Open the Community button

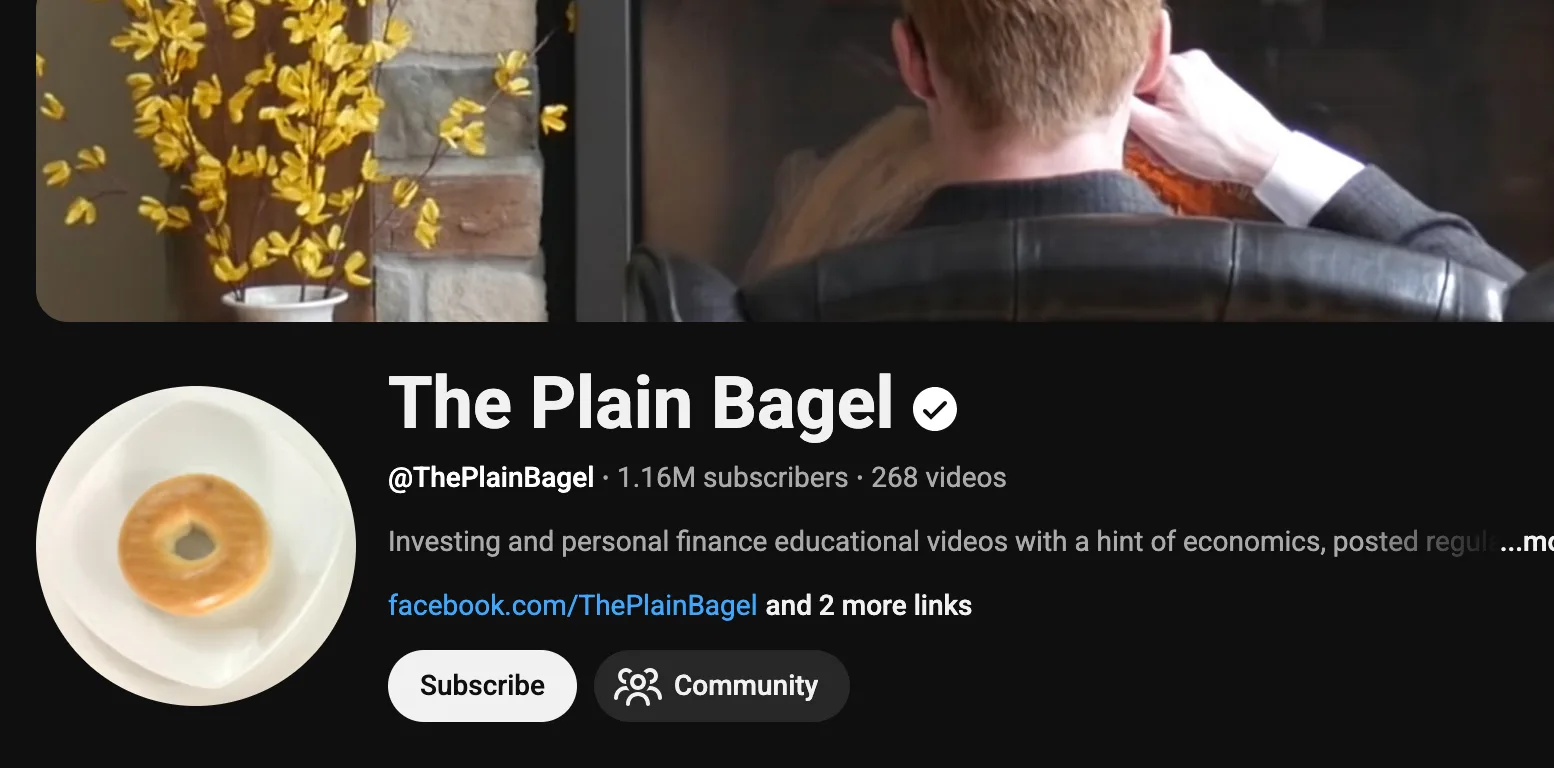click(x=722, y=686)
